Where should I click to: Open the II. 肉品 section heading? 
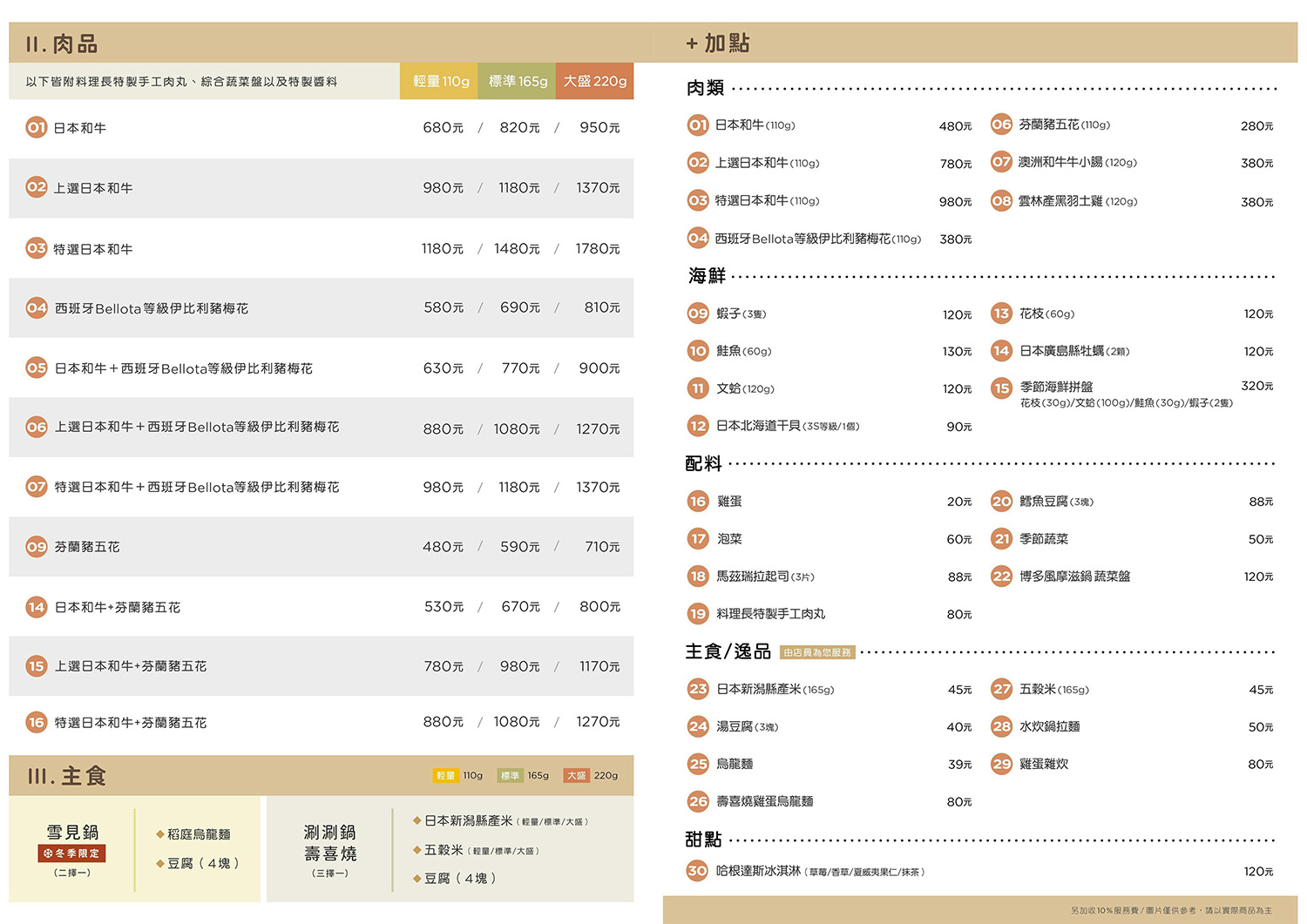pyautogui.click(x=62, y=44)
